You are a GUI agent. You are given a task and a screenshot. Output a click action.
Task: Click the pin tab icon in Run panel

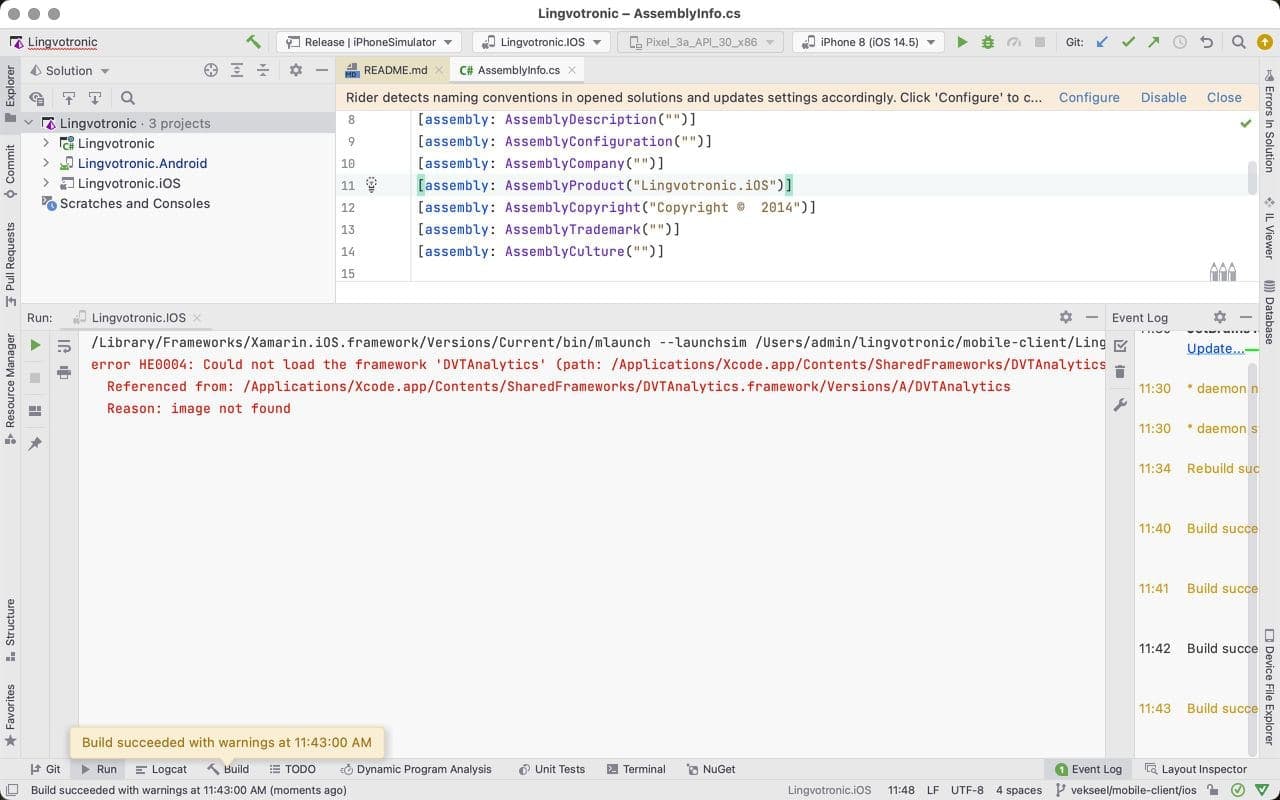35,443
